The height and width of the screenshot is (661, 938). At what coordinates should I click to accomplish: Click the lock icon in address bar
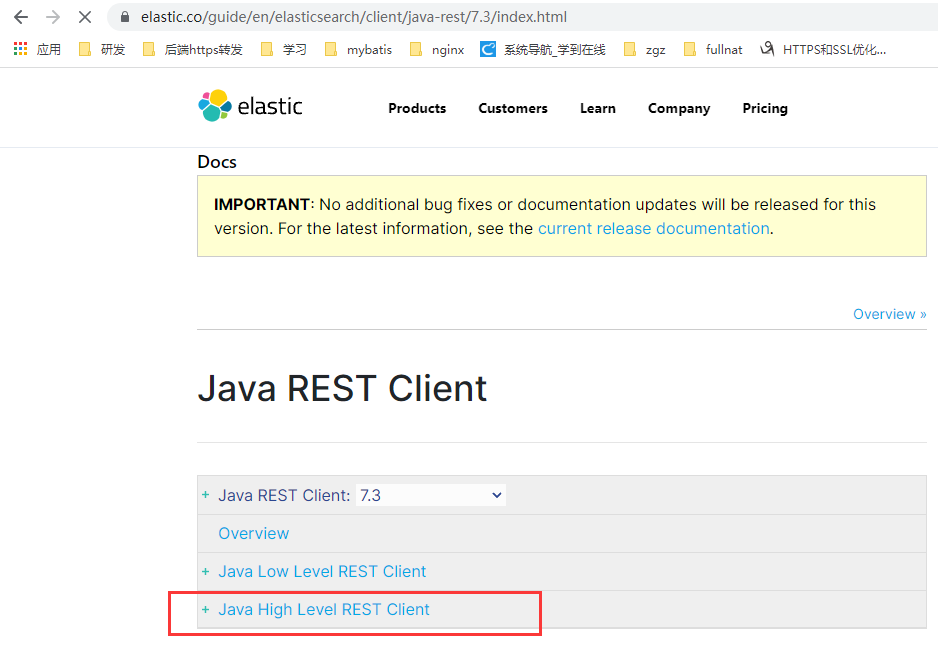tap(124, 17)
